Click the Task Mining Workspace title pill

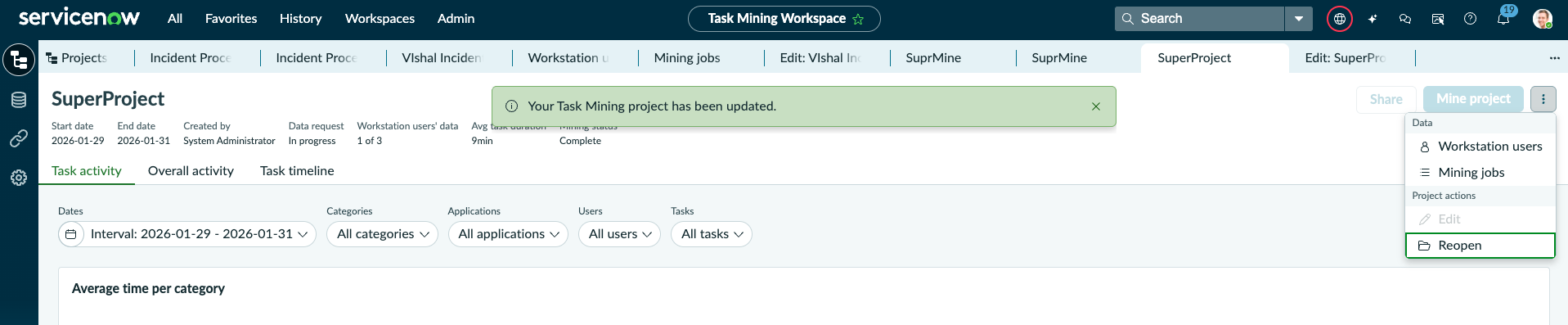click(784, 19)
